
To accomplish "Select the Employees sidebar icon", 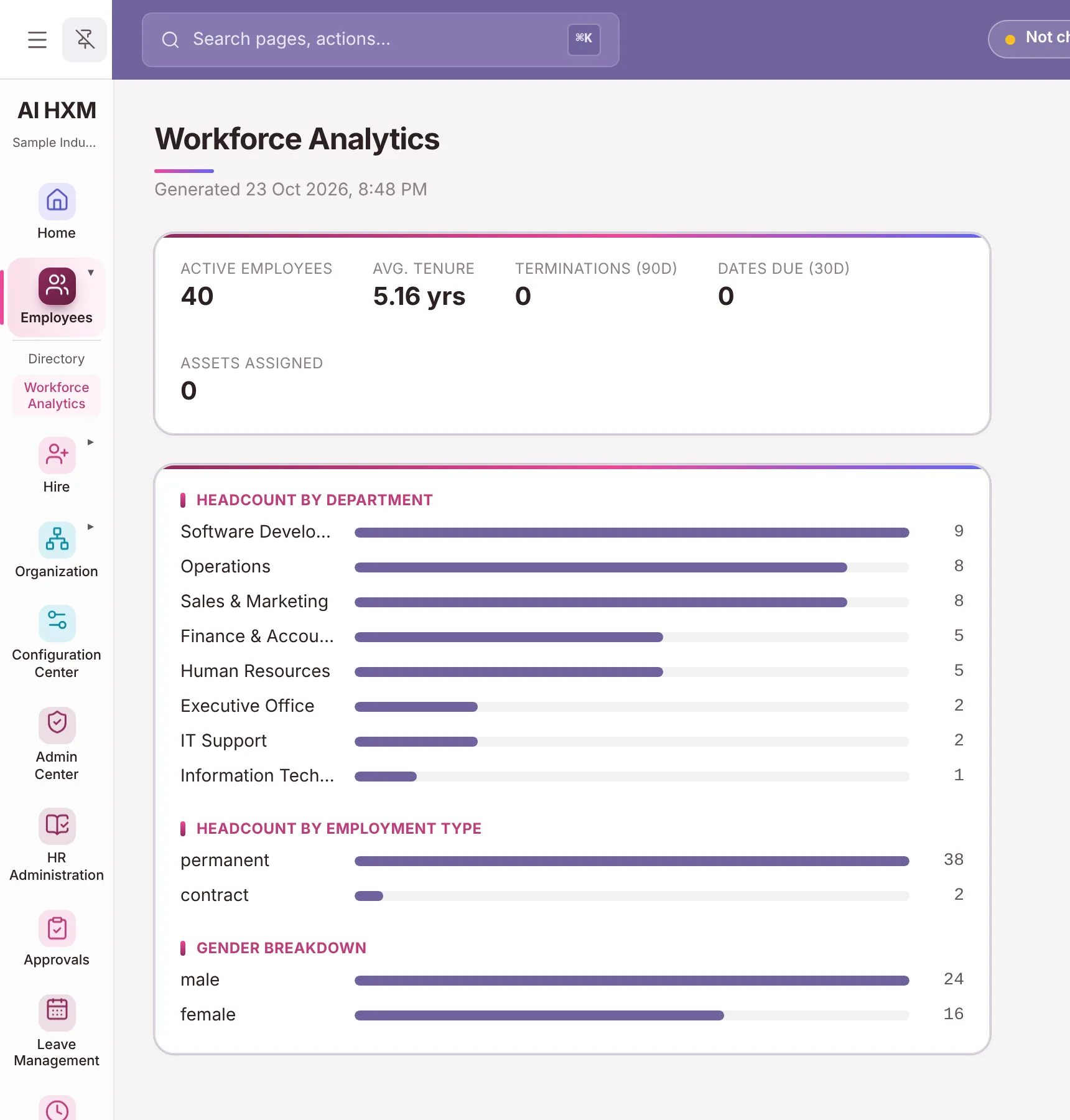I will pos(57,286).
